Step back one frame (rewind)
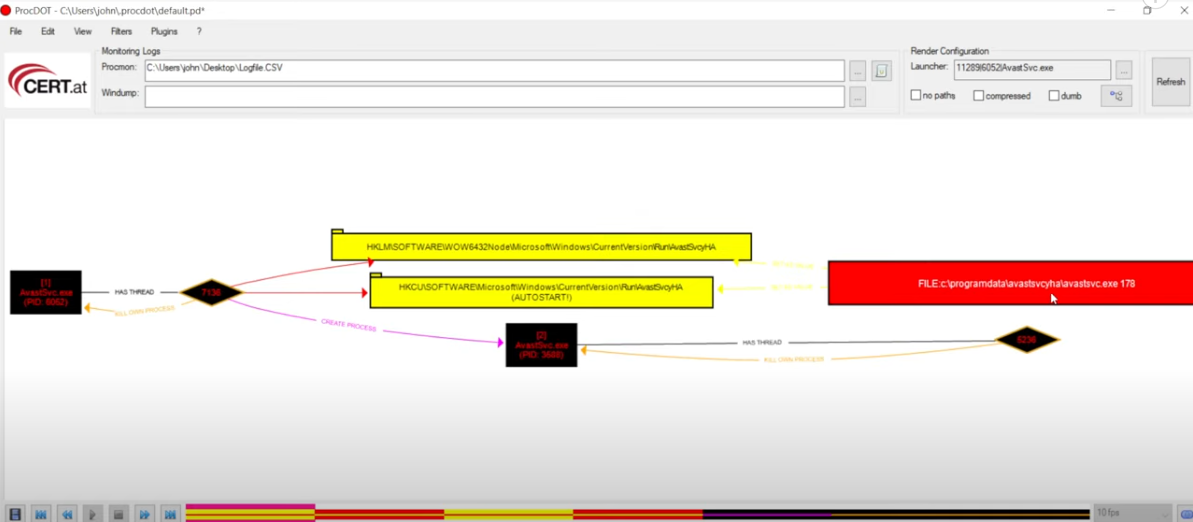The image size is (1193, 522). (x=67, y=514)
